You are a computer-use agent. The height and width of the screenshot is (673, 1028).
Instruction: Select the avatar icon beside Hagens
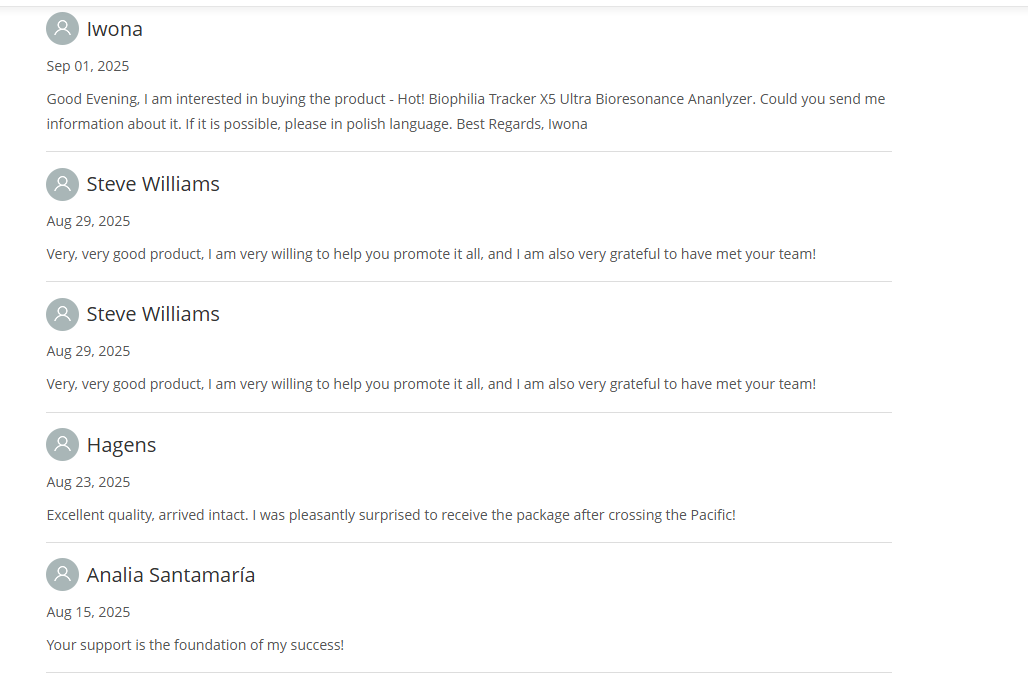click(62, 445)
